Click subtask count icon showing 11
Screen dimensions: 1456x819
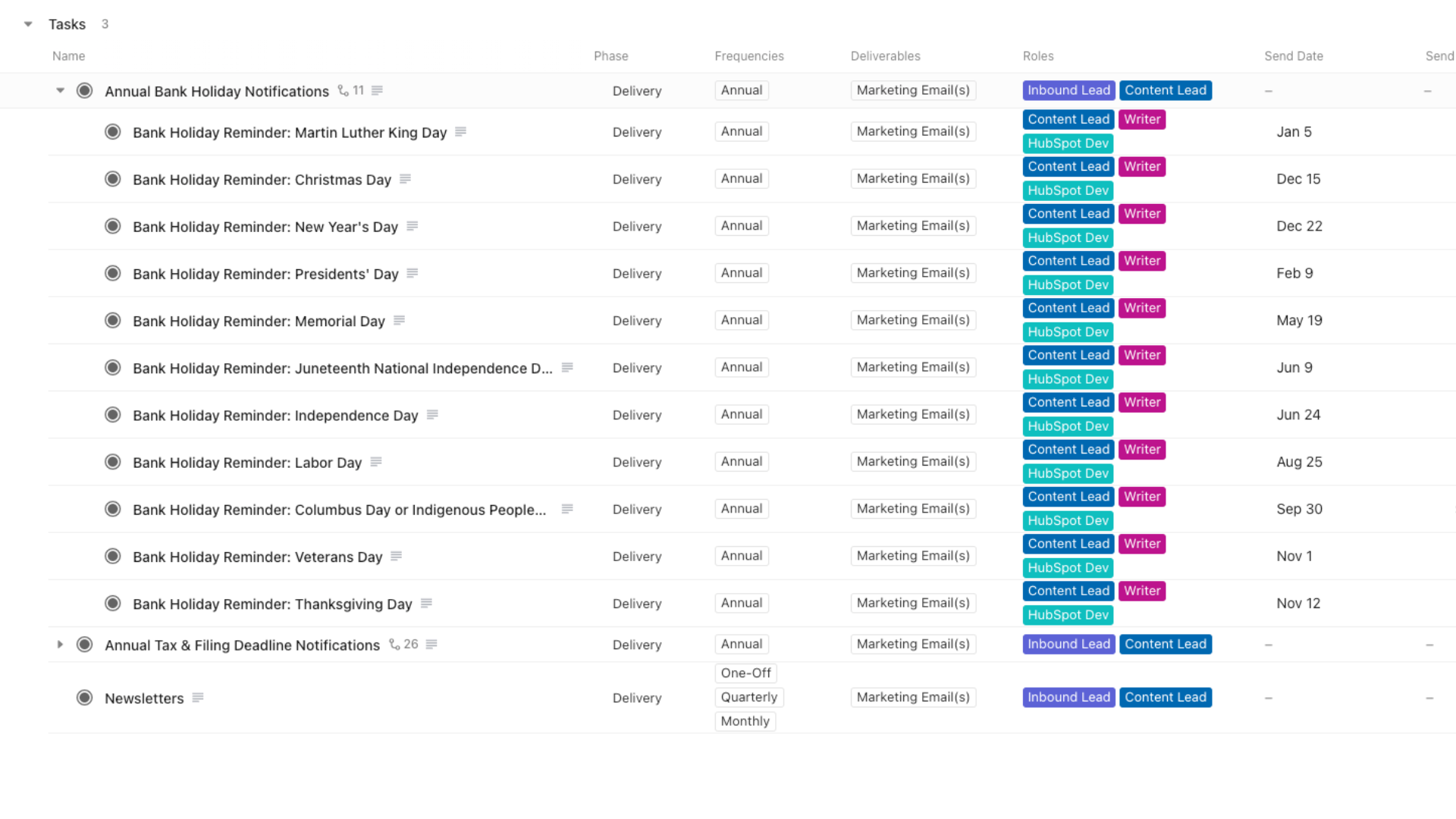click(x=351, y=90)
